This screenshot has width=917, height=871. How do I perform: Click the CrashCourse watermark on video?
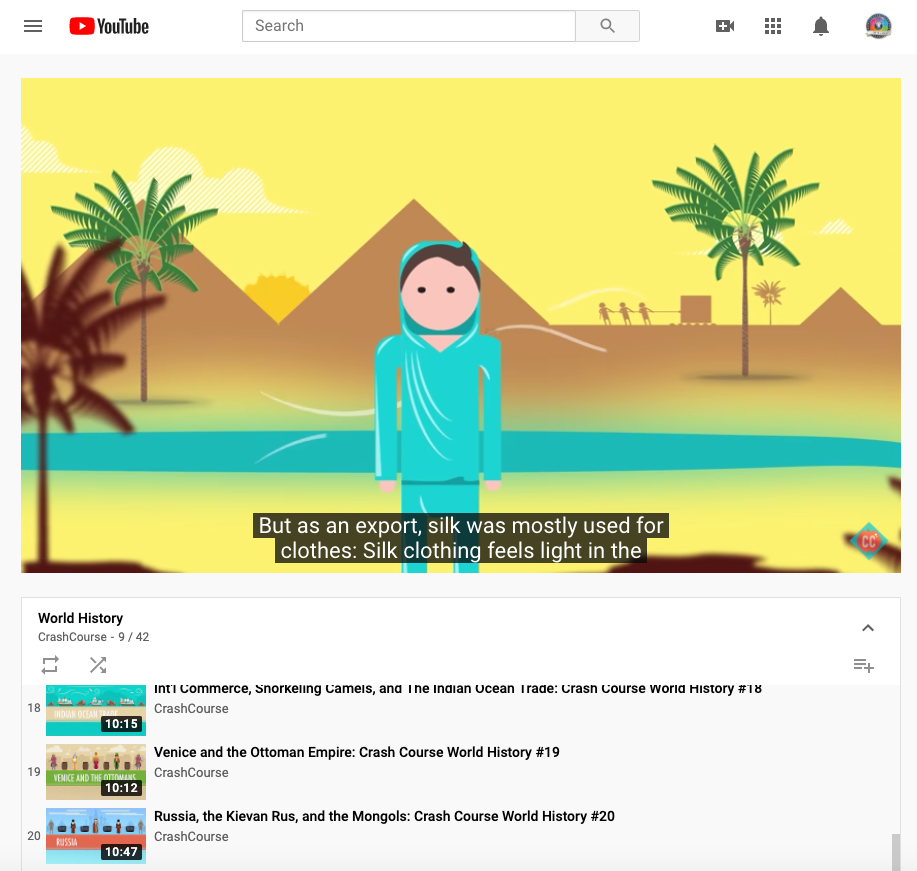(x=867, y=541)
